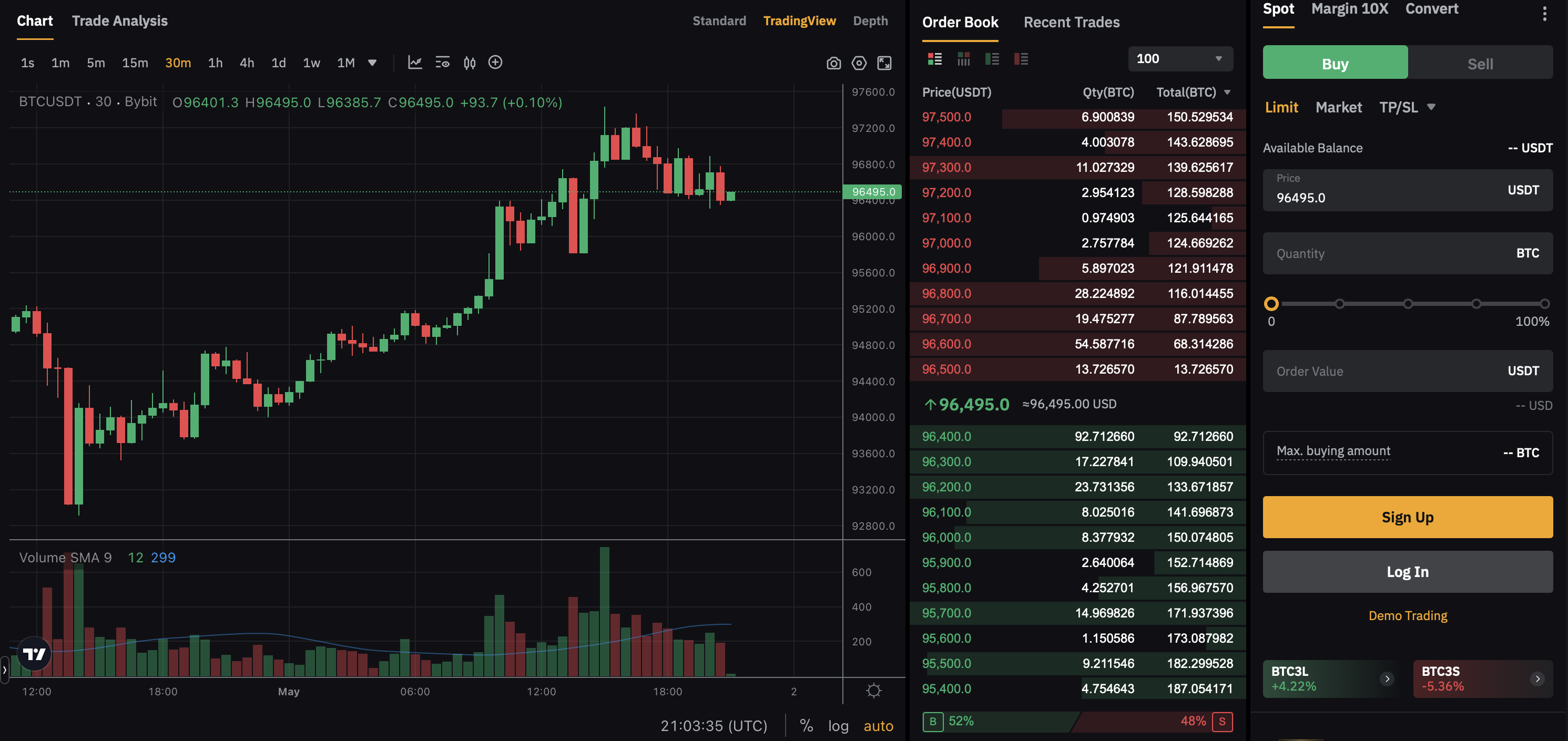The image size is (1568, 741).
Task: Click the Price input field
Action: pyautogui.click(x=1407, y=190)
